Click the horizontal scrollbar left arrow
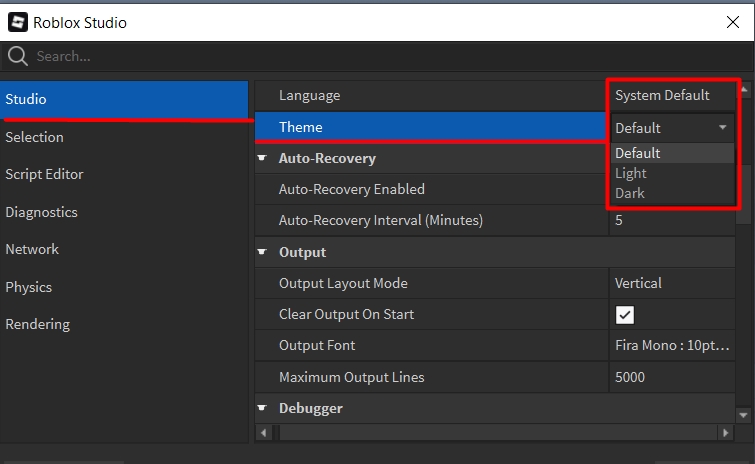755x464 pixels. (x=263, y=433)
